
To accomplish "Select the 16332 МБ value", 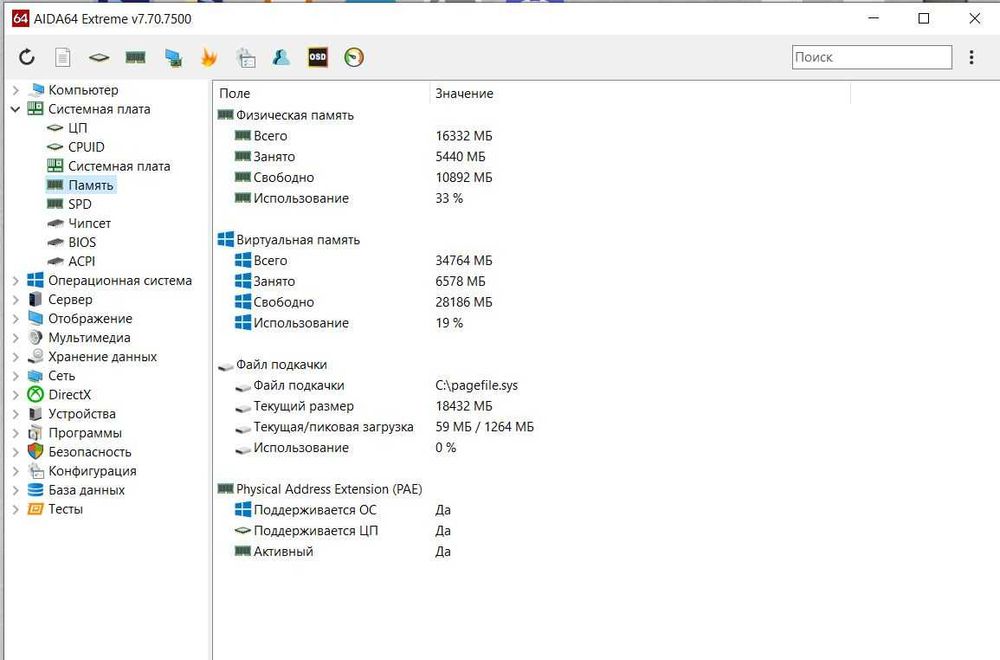I will tap(464, 136).
